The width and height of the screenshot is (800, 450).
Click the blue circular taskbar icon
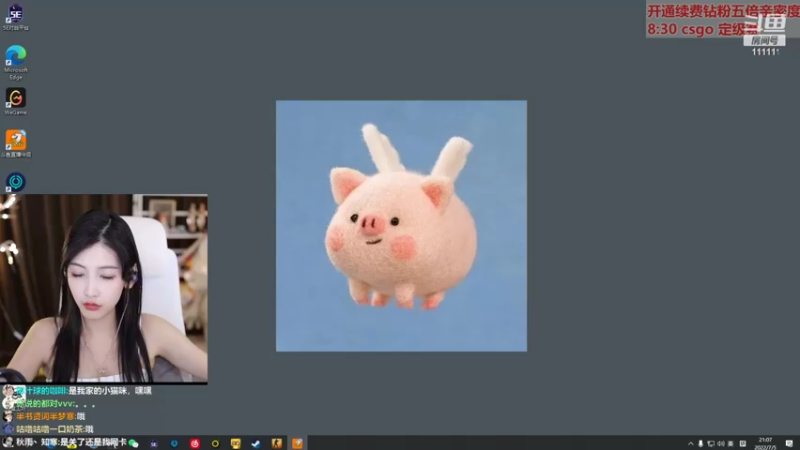pos(174,443)
